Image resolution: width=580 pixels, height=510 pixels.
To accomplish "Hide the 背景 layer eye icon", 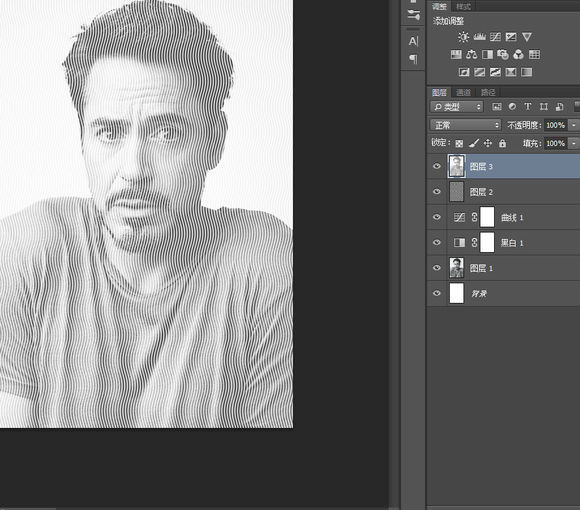I will click(x=437, y=293).
